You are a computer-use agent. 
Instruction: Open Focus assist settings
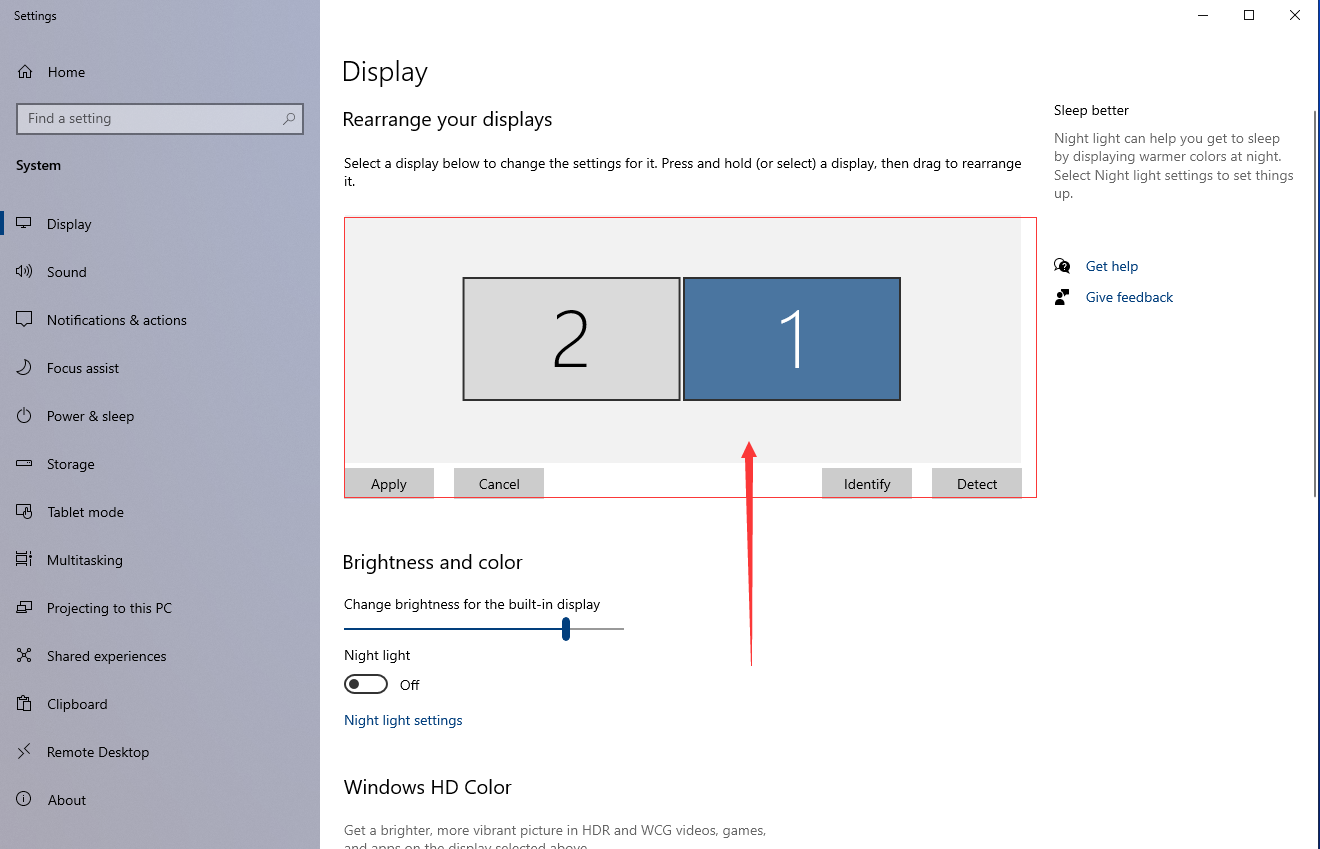click(83, 368)
